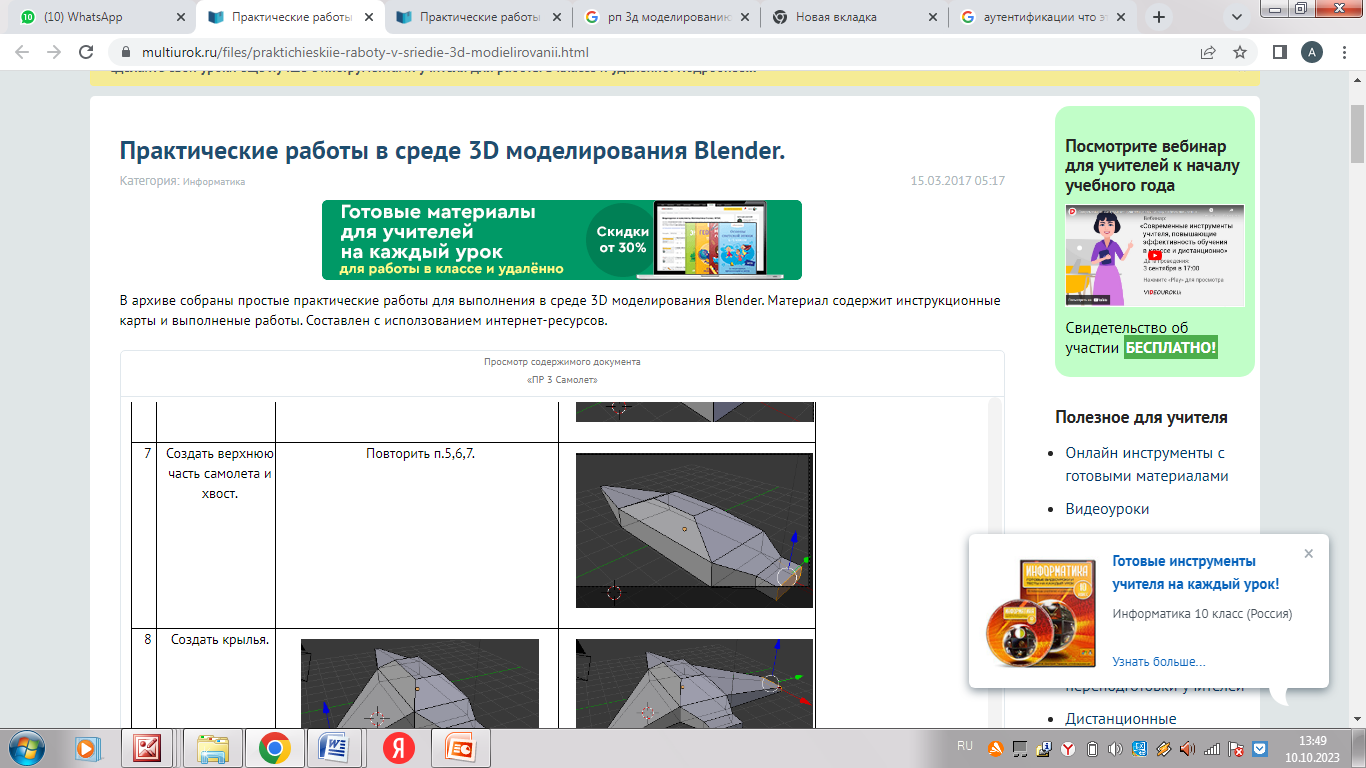Play the webinar video thumbnail

pos(1154,256)
